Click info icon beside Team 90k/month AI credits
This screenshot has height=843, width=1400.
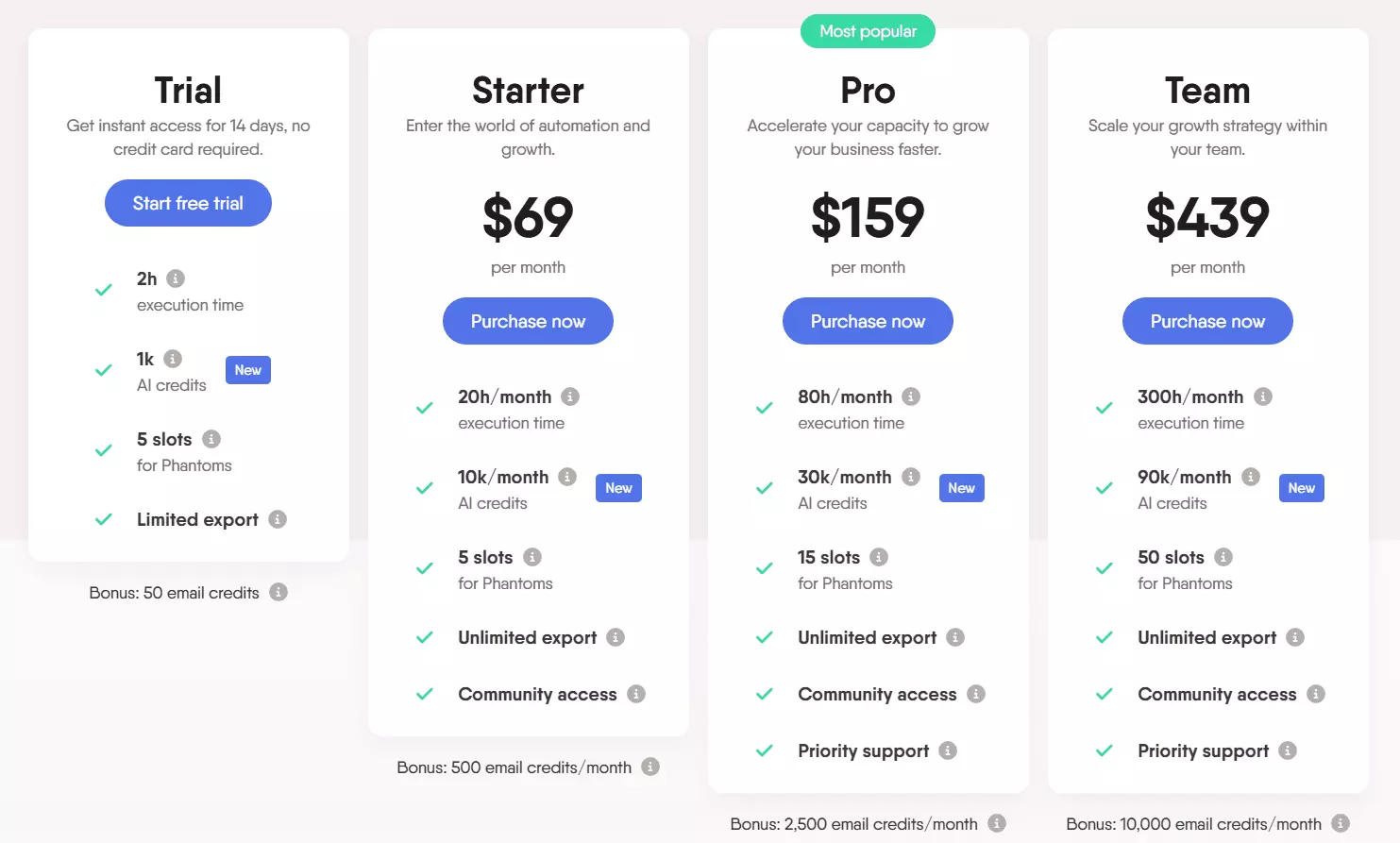tap(1251, 477)
